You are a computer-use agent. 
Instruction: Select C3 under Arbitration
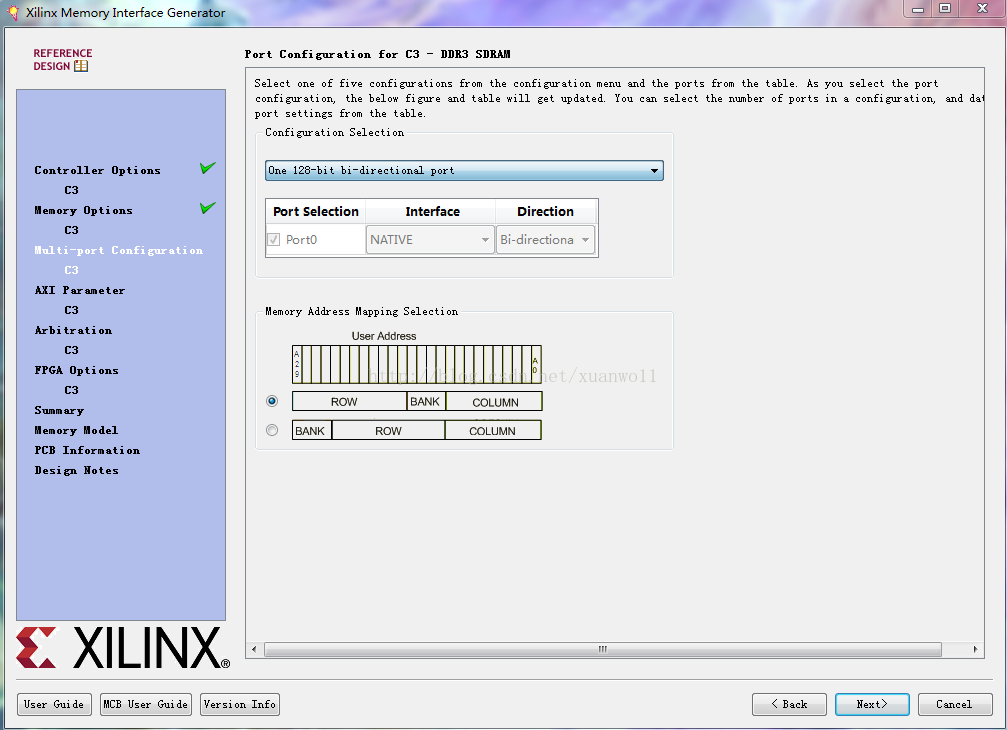point(71,350)
